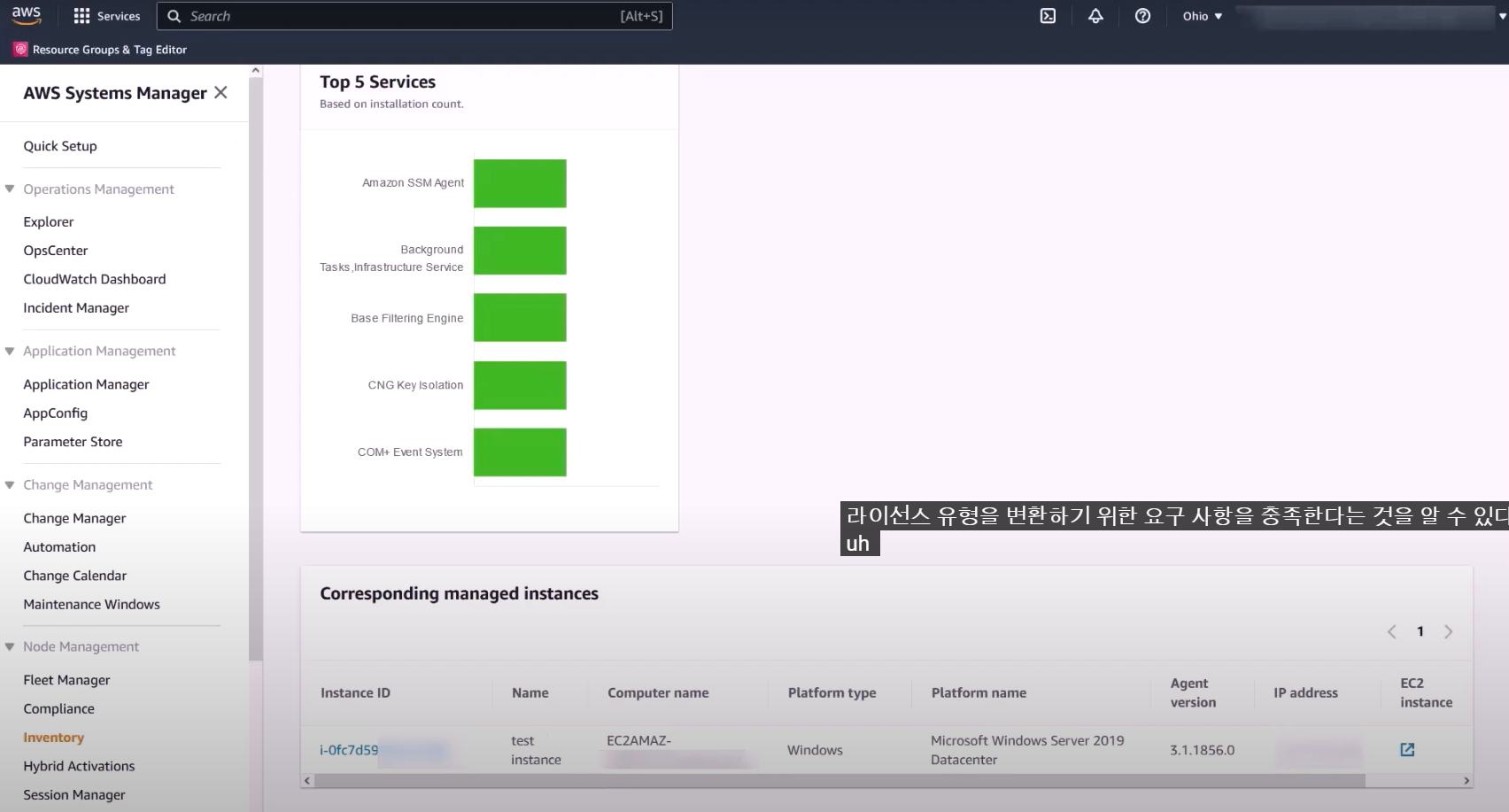Screen dimensions: 1509x812
Task: Focus the top Search field
Action: [x=414, y=16]
